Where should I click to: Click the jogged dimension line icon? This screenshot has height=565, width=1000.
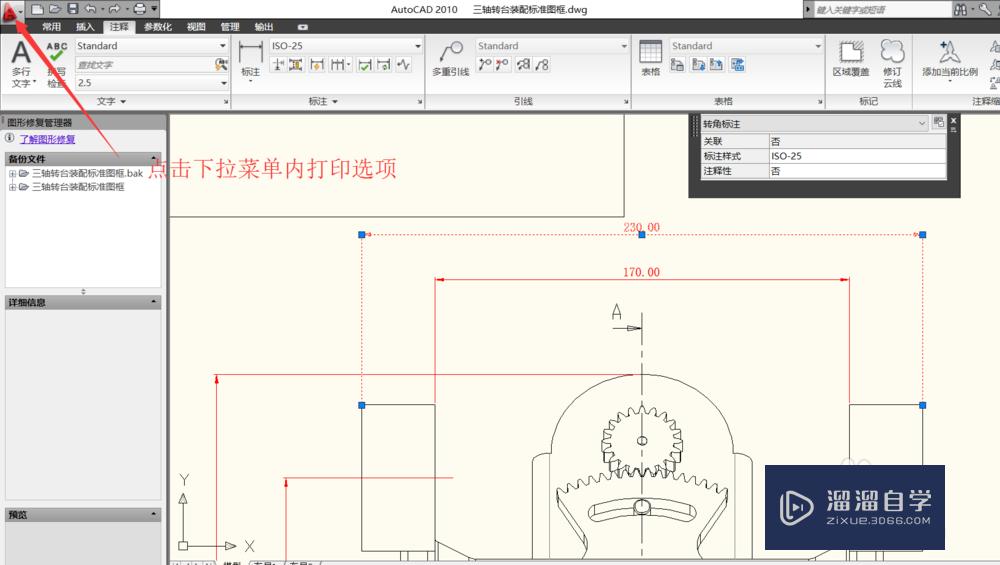click(x=403, y=64)
